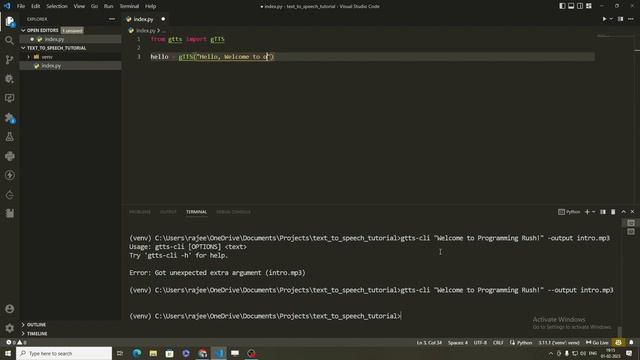The width and height of the screenshot is (640, 360).
Task: Open the Thunder Client lightning icon
Action: 9,175
